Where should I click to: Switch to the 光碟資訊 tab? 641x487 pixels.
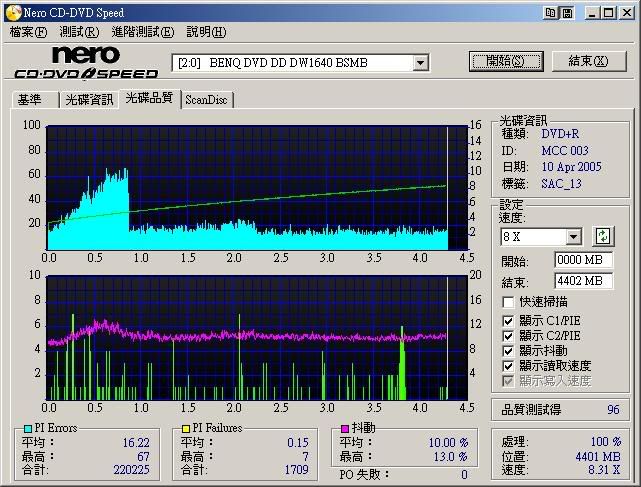(89, 100)
